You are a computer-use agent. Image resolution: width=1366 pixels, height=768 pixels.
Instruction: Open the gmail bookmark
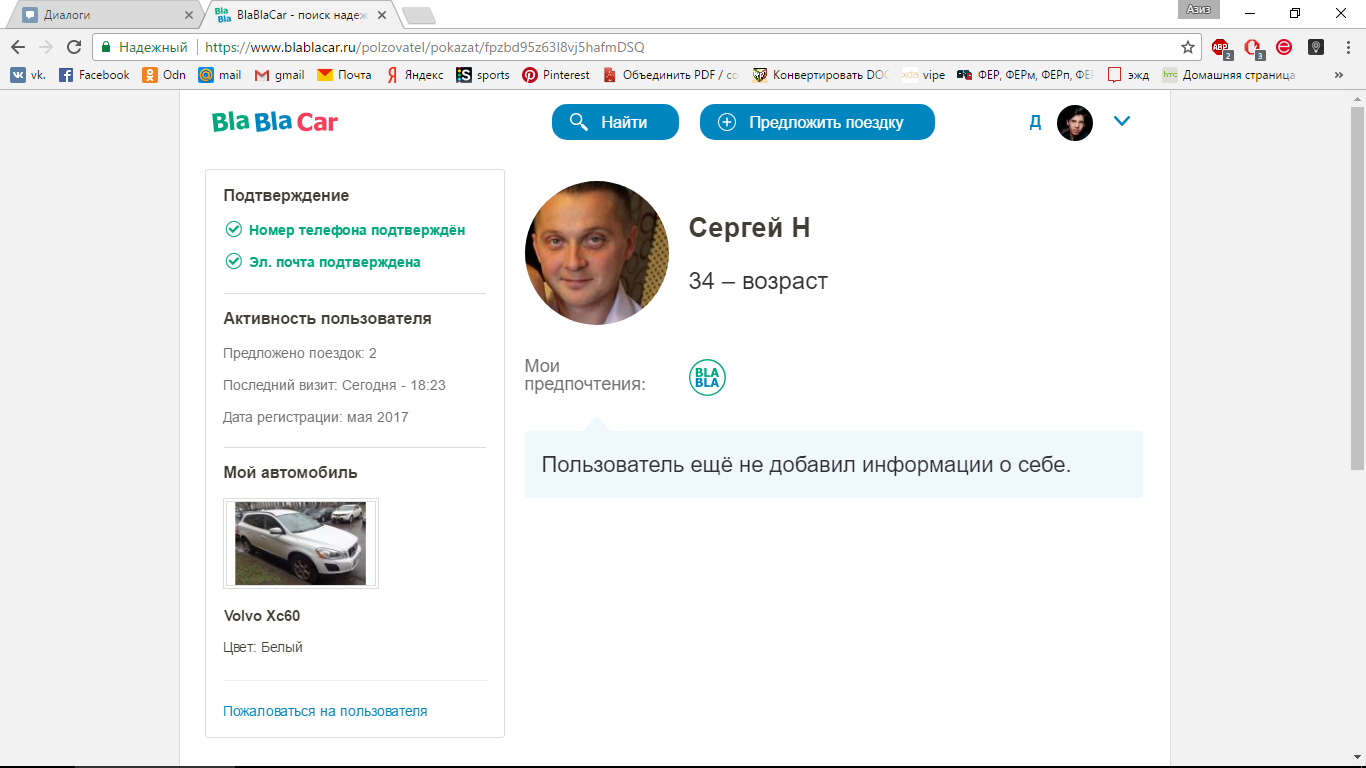(x=280, y=75)
